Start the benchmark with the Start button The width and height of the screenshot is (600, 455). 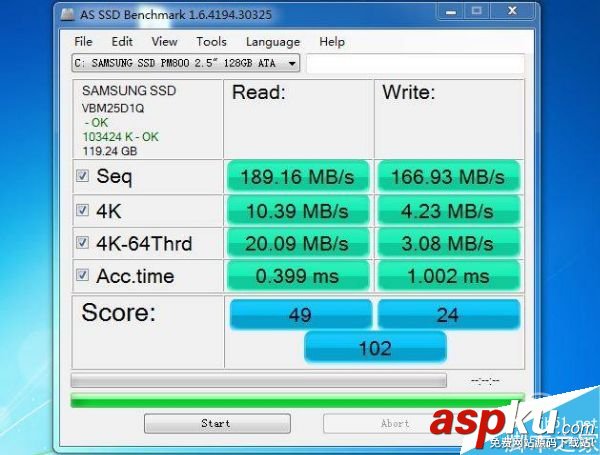click(217, 424)
